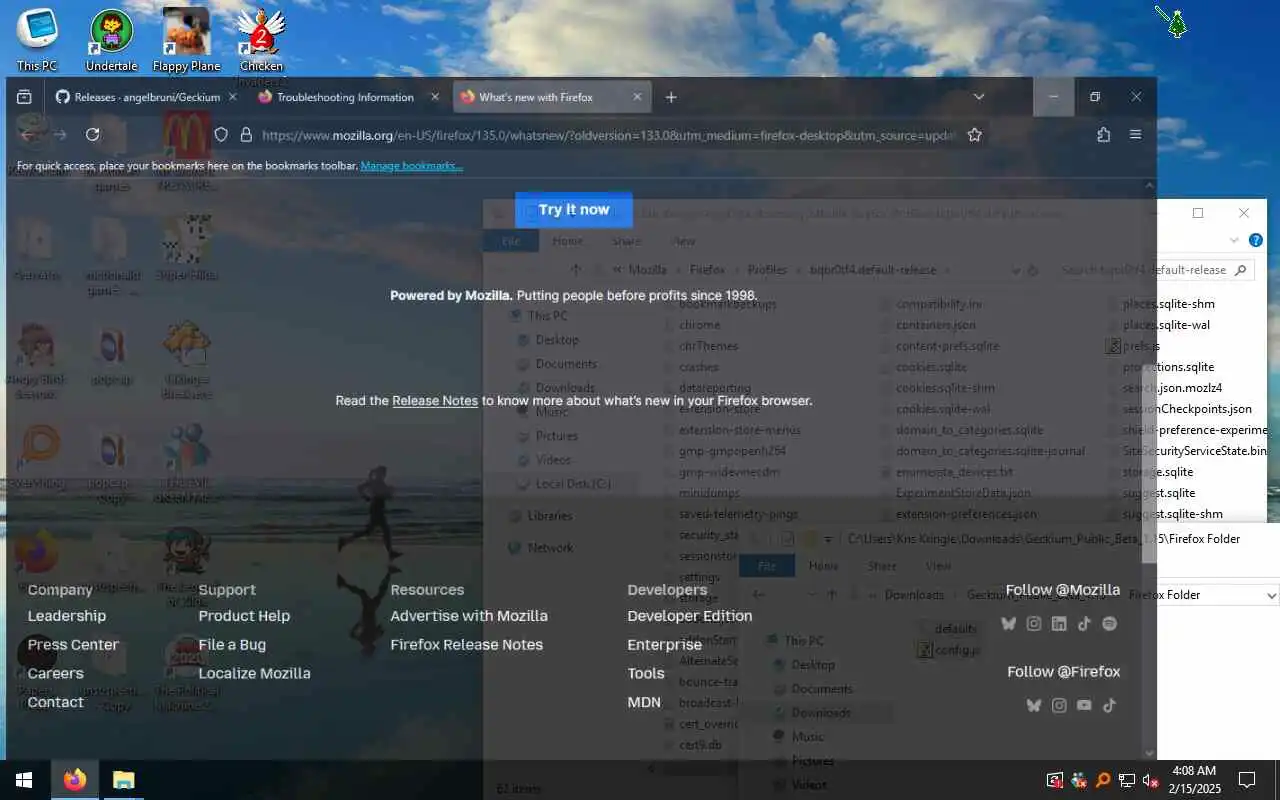Open the Localize Mozilla link
This screenshot has height=800, width=1280.
[x=254, y=673]
